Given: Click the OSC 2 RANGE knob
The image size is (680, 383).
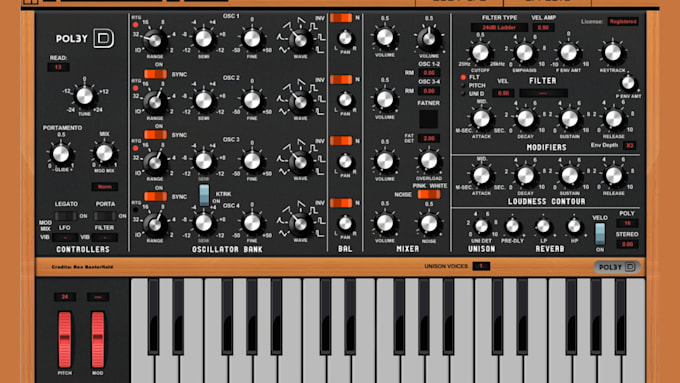Looking at the screenshot, I should pyautogui.click(x=155, y=102).
